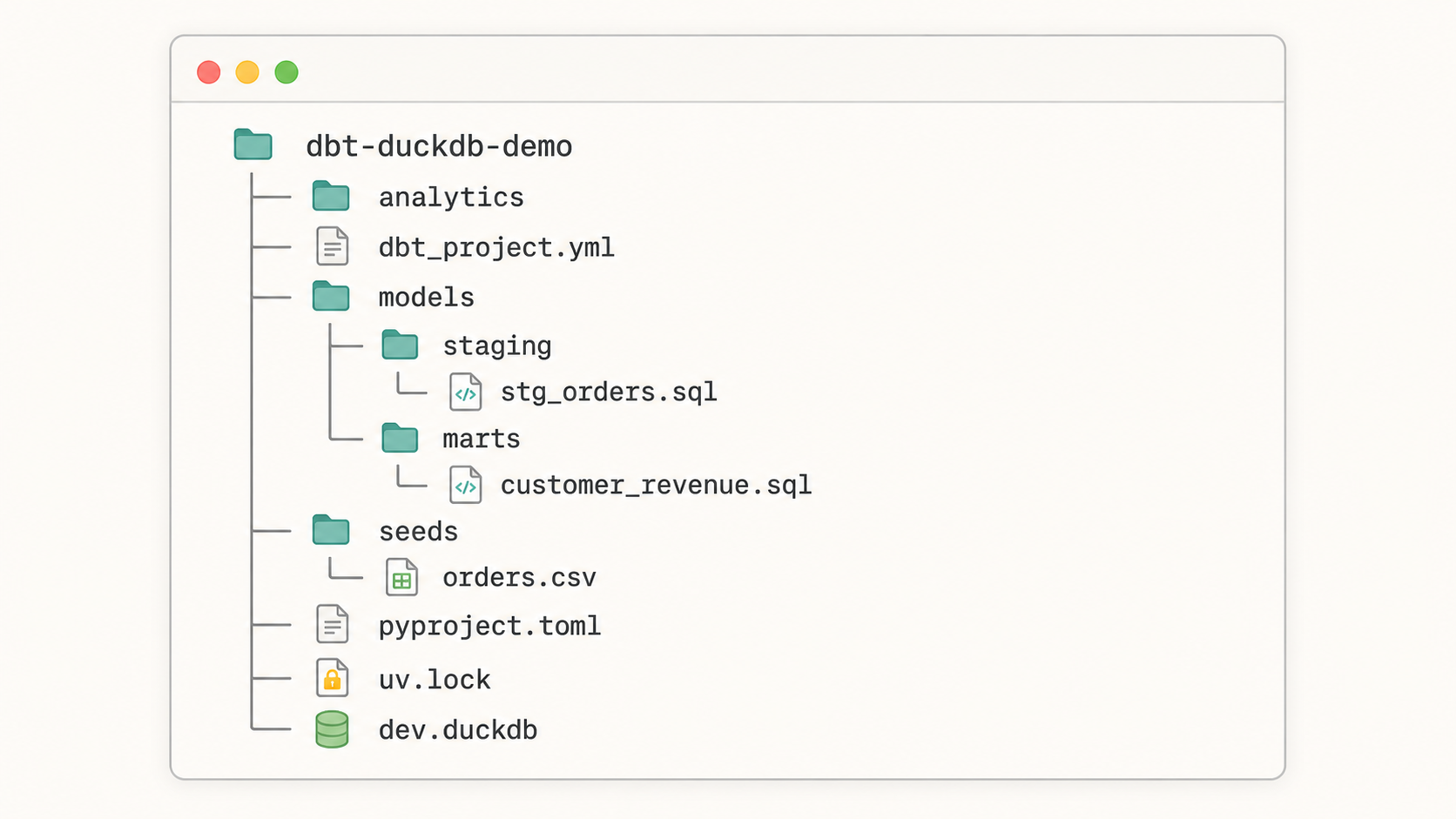Click the stg_orders.sql code file icon
The height and width of the screenshot is (819, 1456).
tap(465, 392)
